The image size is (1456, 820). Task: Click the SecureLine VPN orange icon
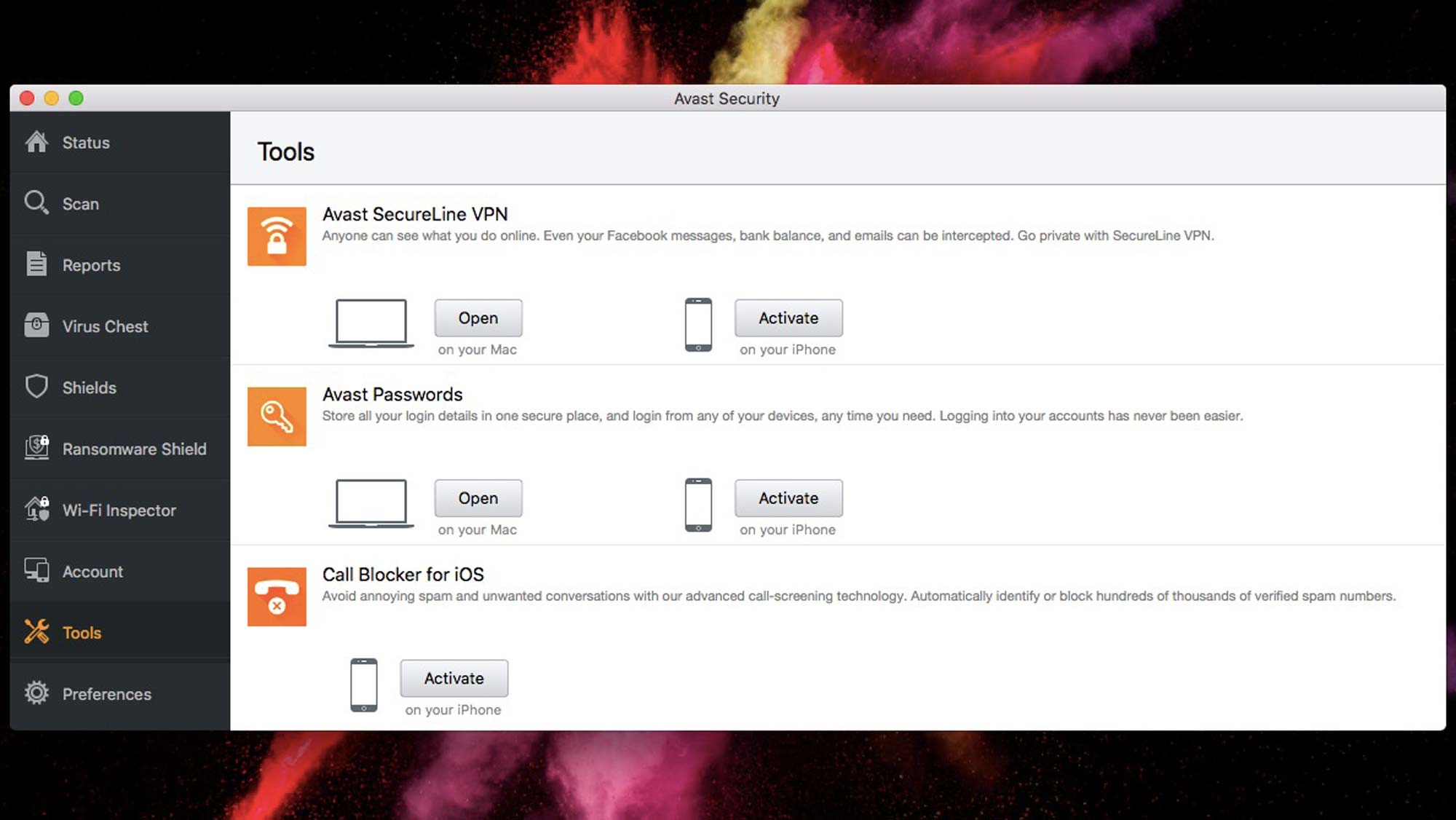point(277,237)
